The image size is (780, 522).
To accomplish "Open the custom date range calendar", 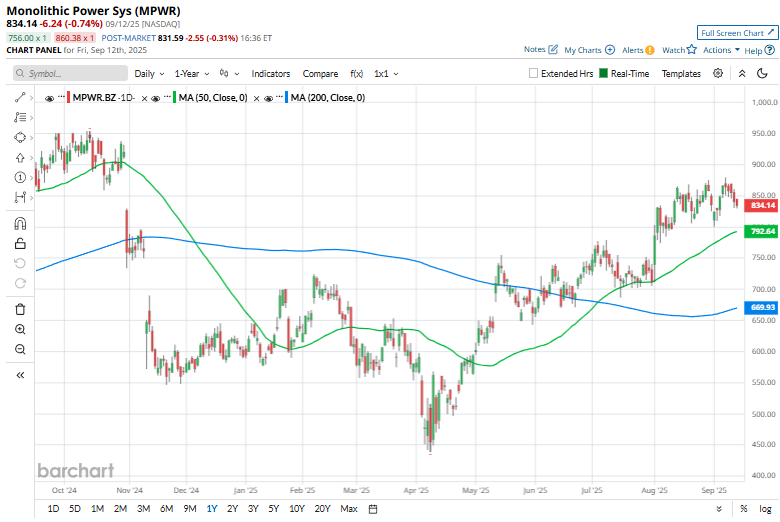I will coord(373,509).
